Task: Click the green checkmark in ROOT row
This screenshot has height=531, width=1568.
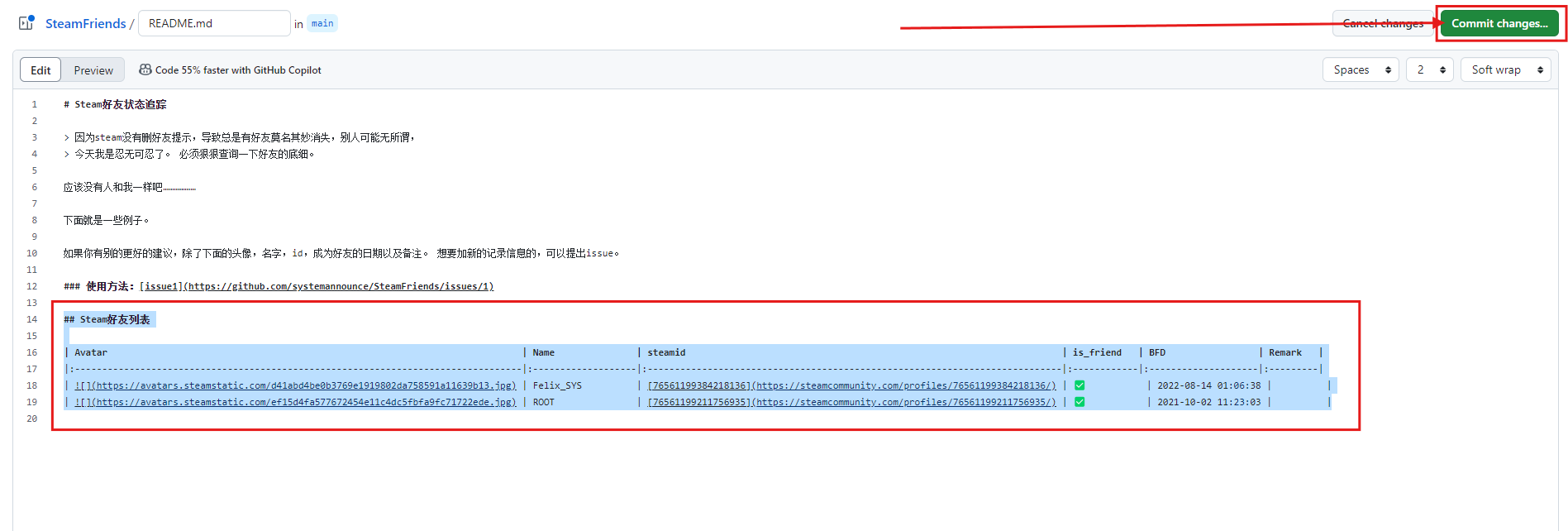Action: (1079, 402)
